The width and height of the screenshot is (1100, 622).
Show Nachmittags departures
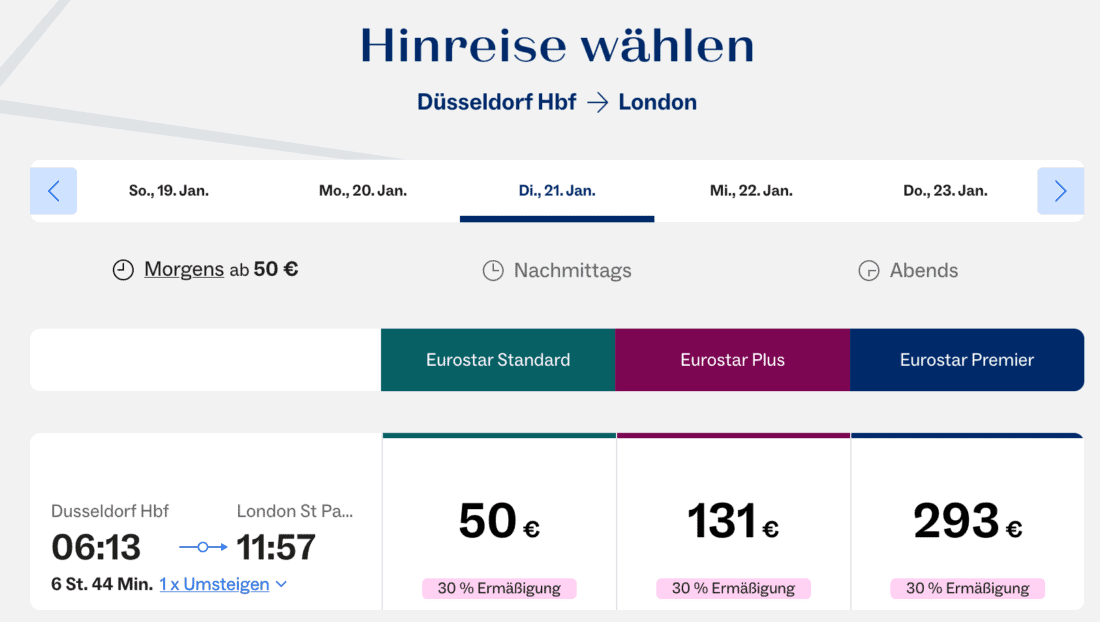click(572, 271)
